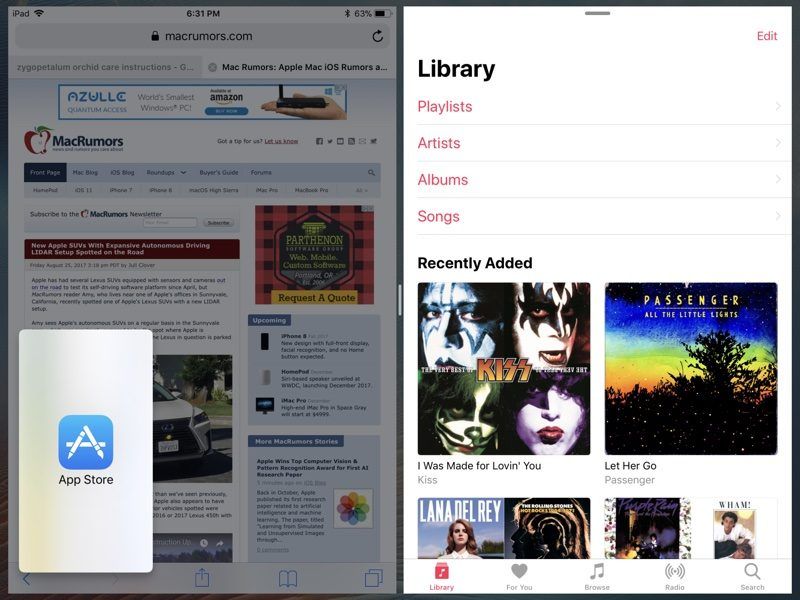The height and width of the screenshot is (600, 800).
Task: Switch to zygopetalum orchid care Safari tab
Action: tap(104, 68)
